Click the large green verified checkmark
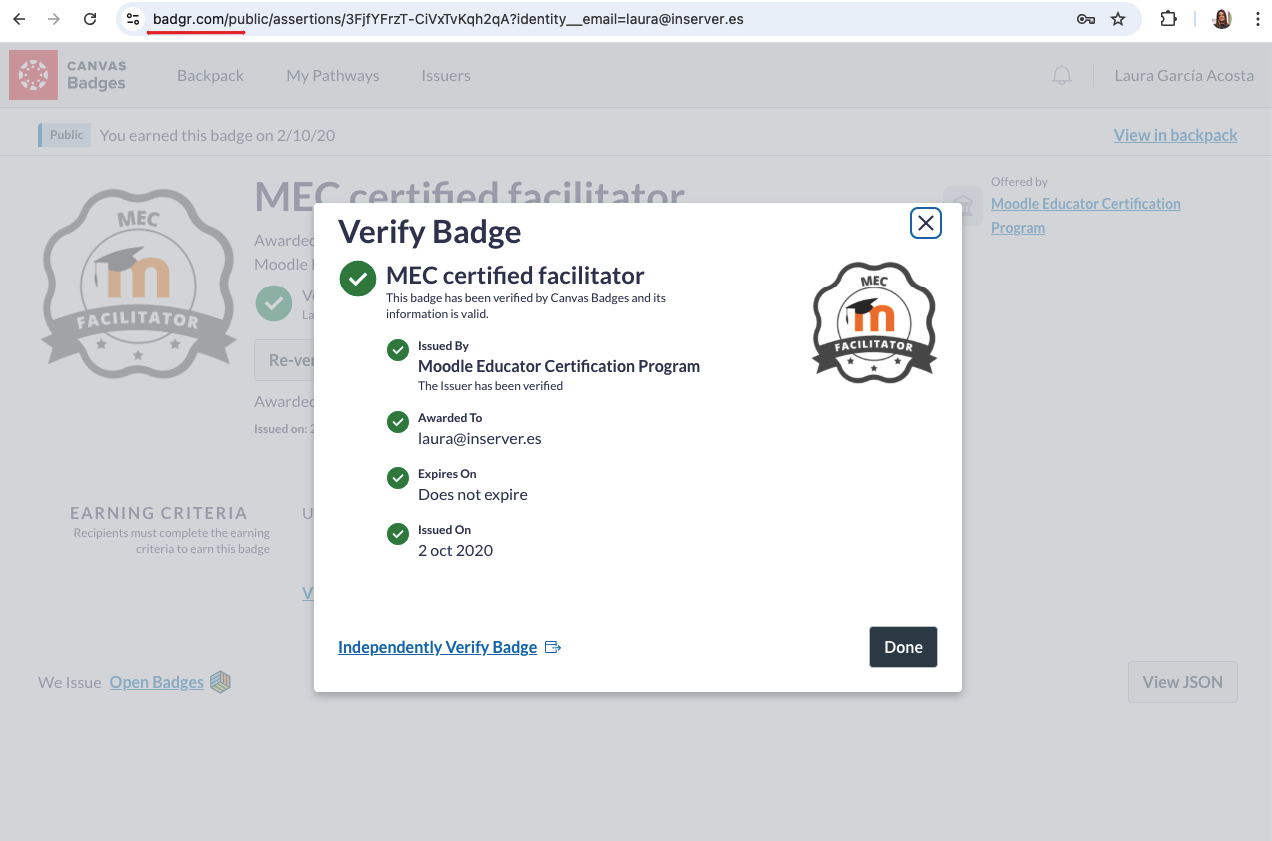The image size is (1272, 841). pyautogui.click(x=358, y=279)
